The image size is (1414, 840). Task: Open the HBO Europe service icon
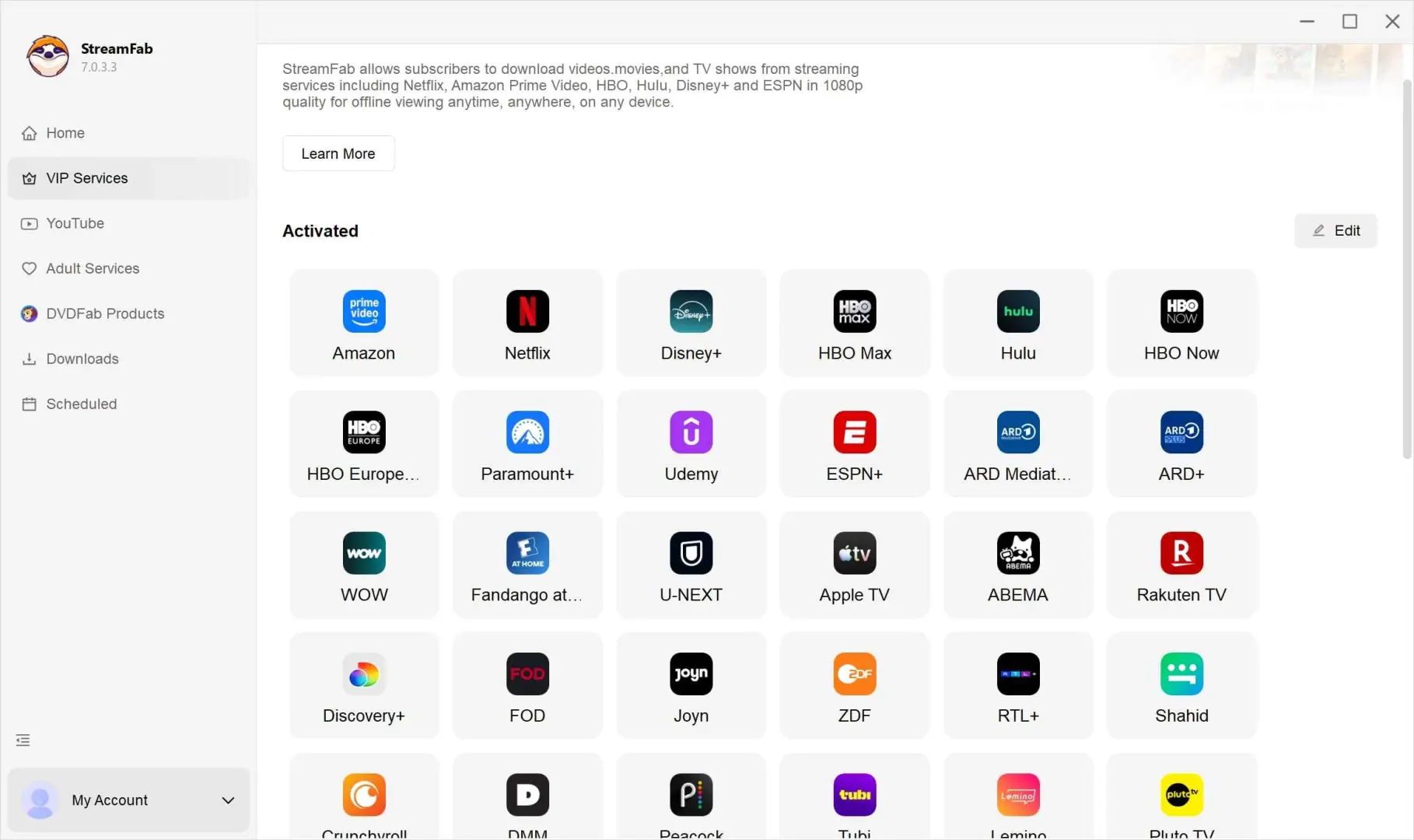tap(364, 432)
